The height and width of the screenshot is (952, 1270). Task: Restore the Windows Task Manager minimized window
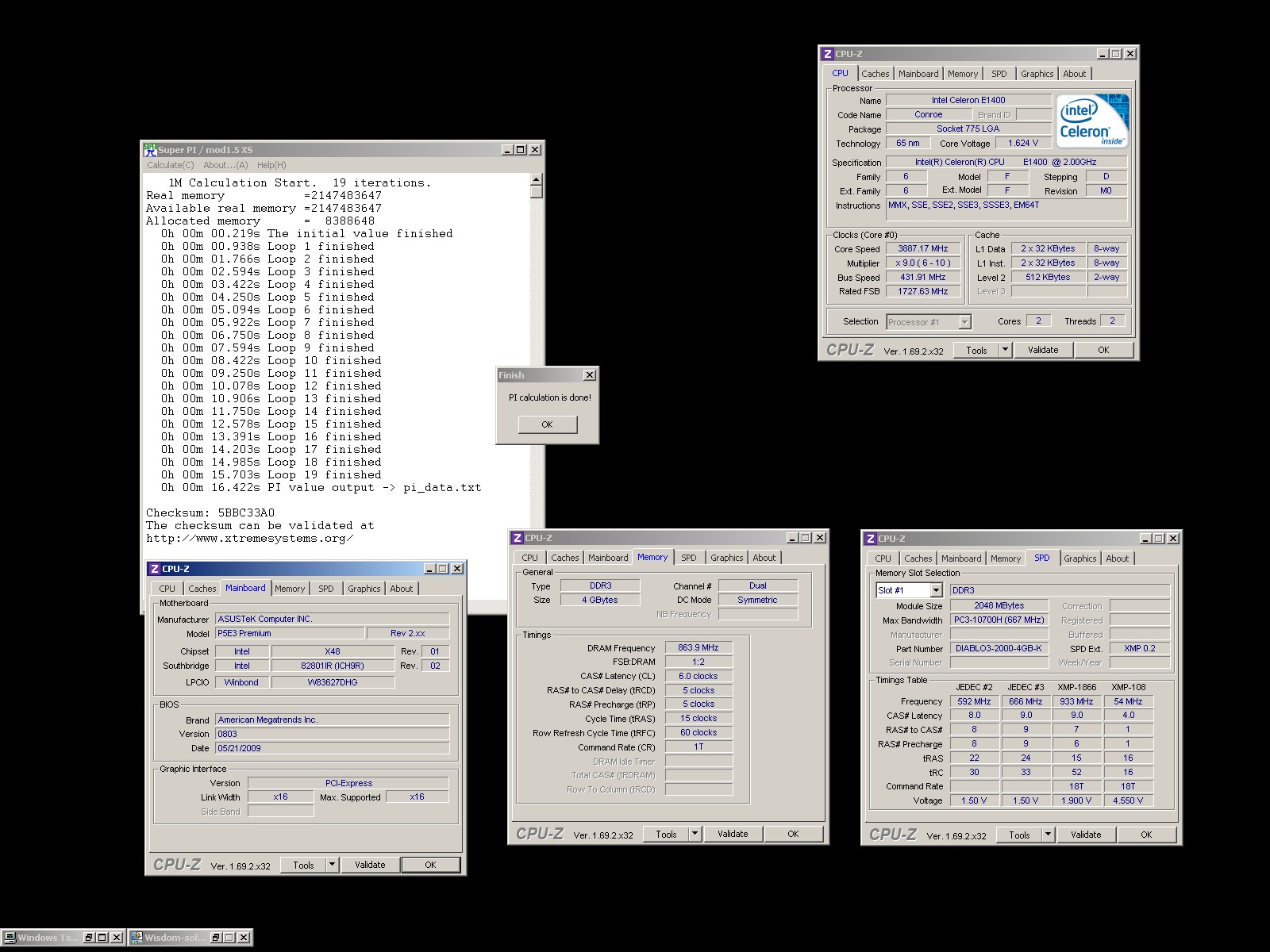89,938
